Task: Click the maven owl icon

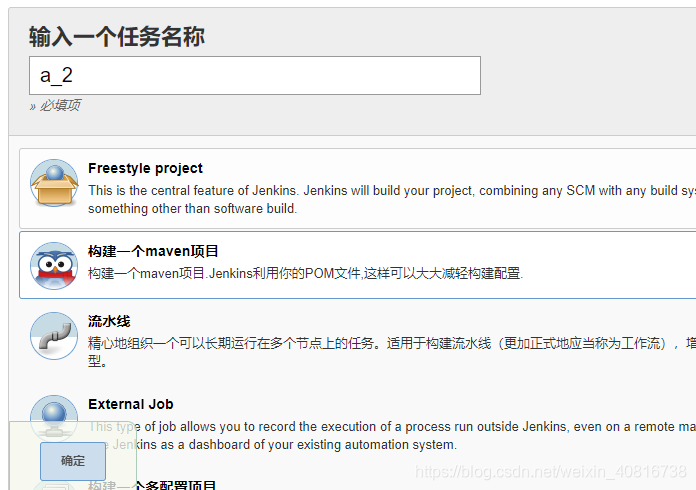Action: pos(54,266)
